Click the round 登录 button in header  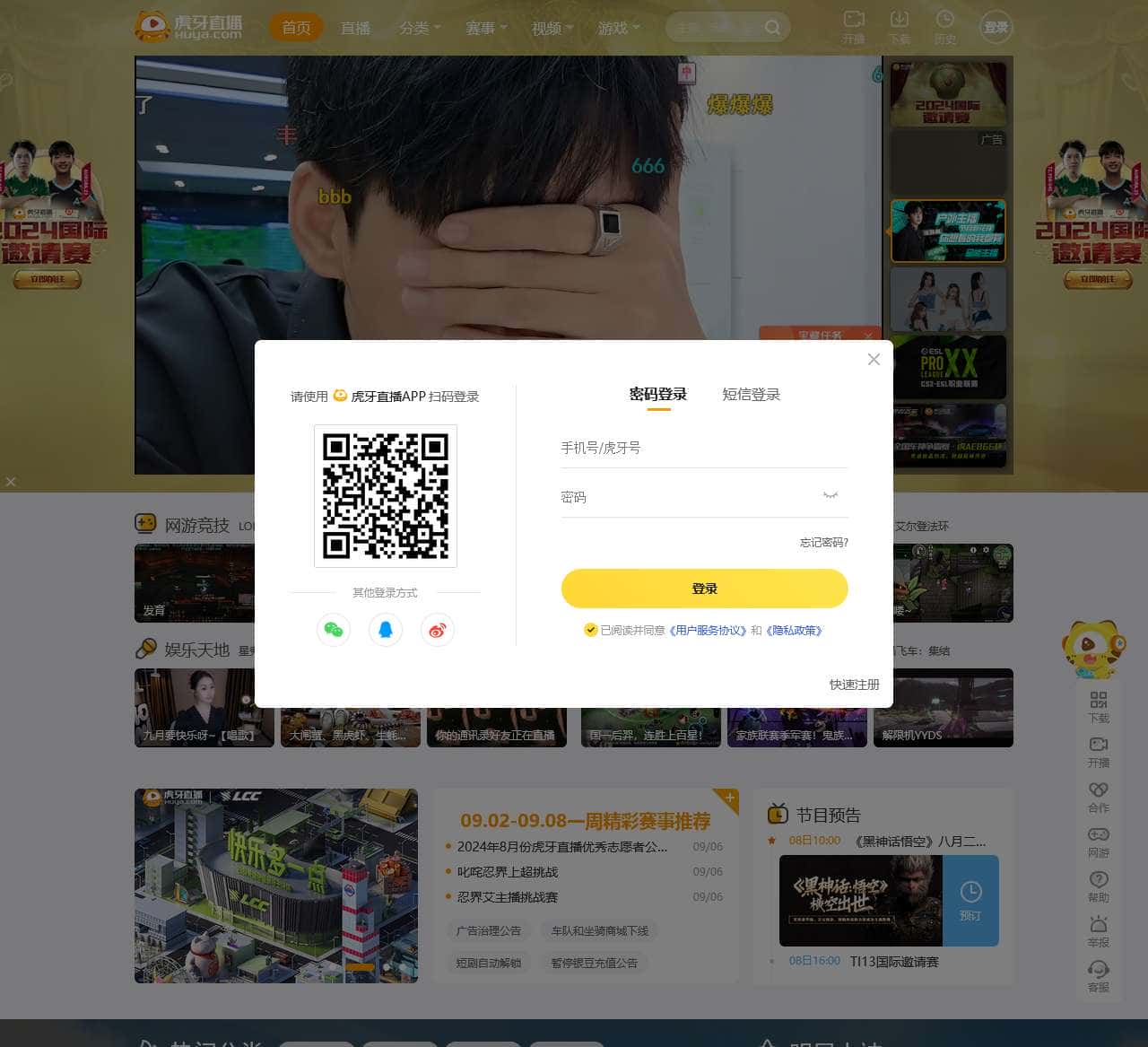pyautogui.click(x=996, y=28)
